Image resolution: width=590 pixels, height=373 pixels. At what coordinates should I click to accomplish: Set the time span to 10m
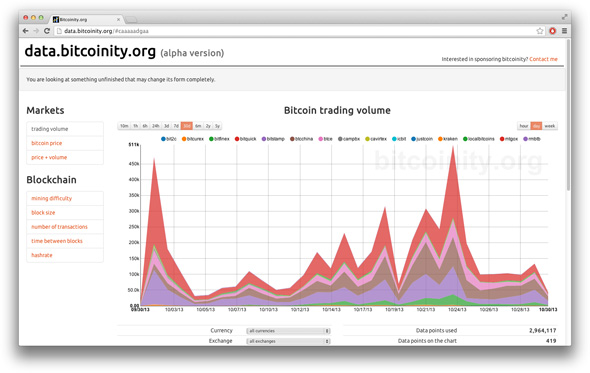pyautogui.click(x=124, y=126)
